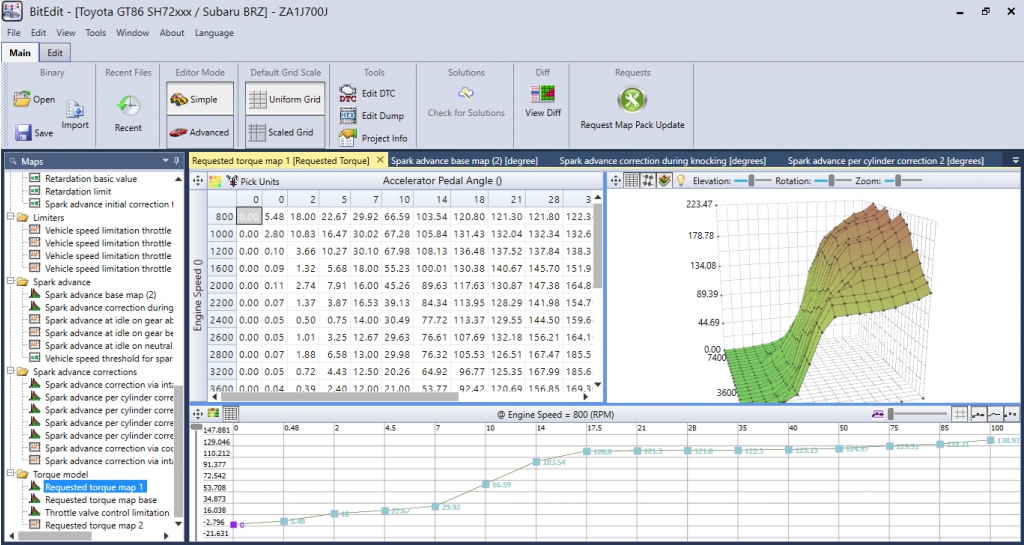Switch to the Edit ribbon tab
This screenshot has width=1024, height=545.
[56, 54]
